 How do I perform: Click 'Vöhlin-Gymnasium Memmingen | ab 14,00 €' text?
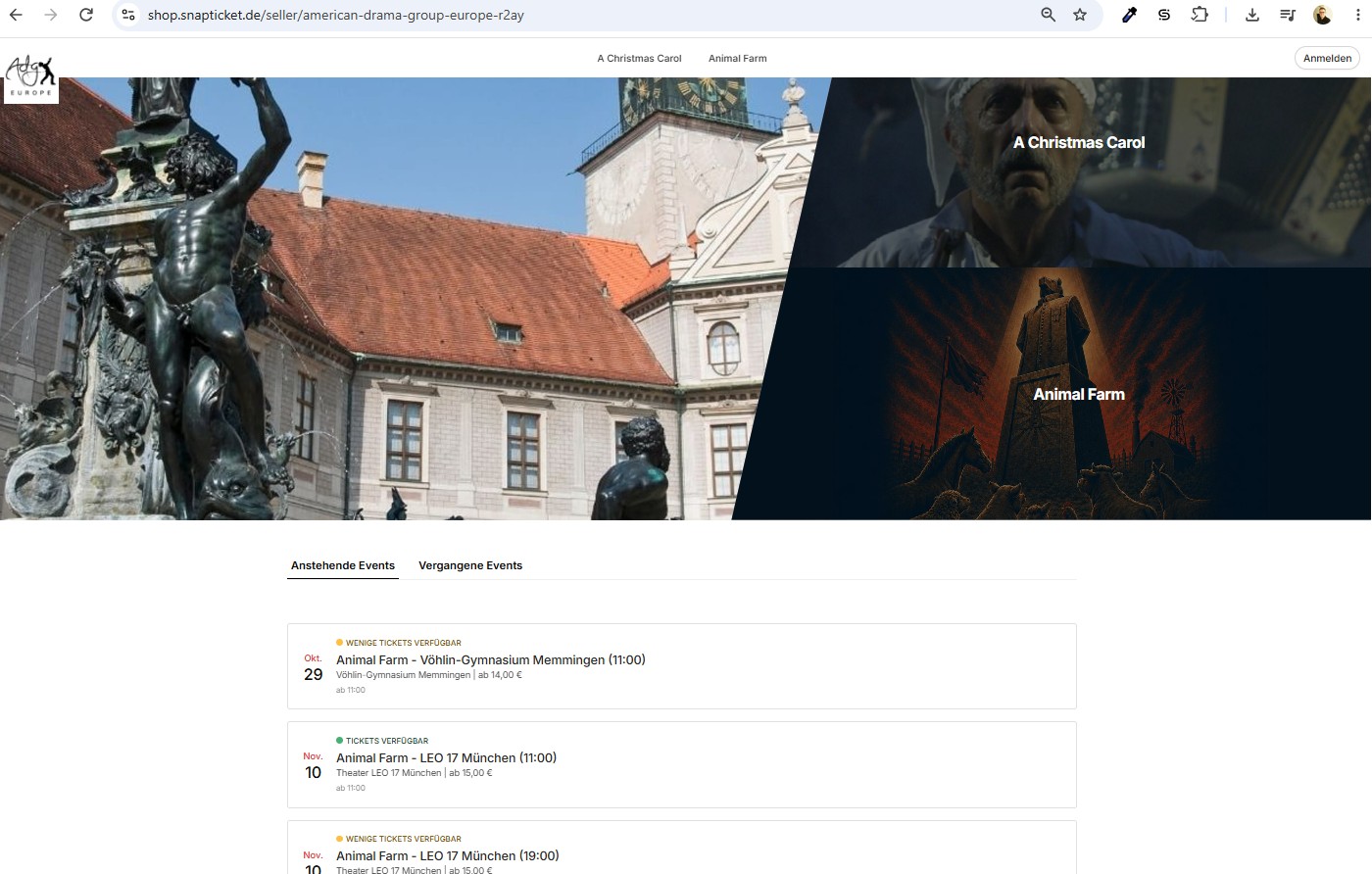click(x=429, y=675)
